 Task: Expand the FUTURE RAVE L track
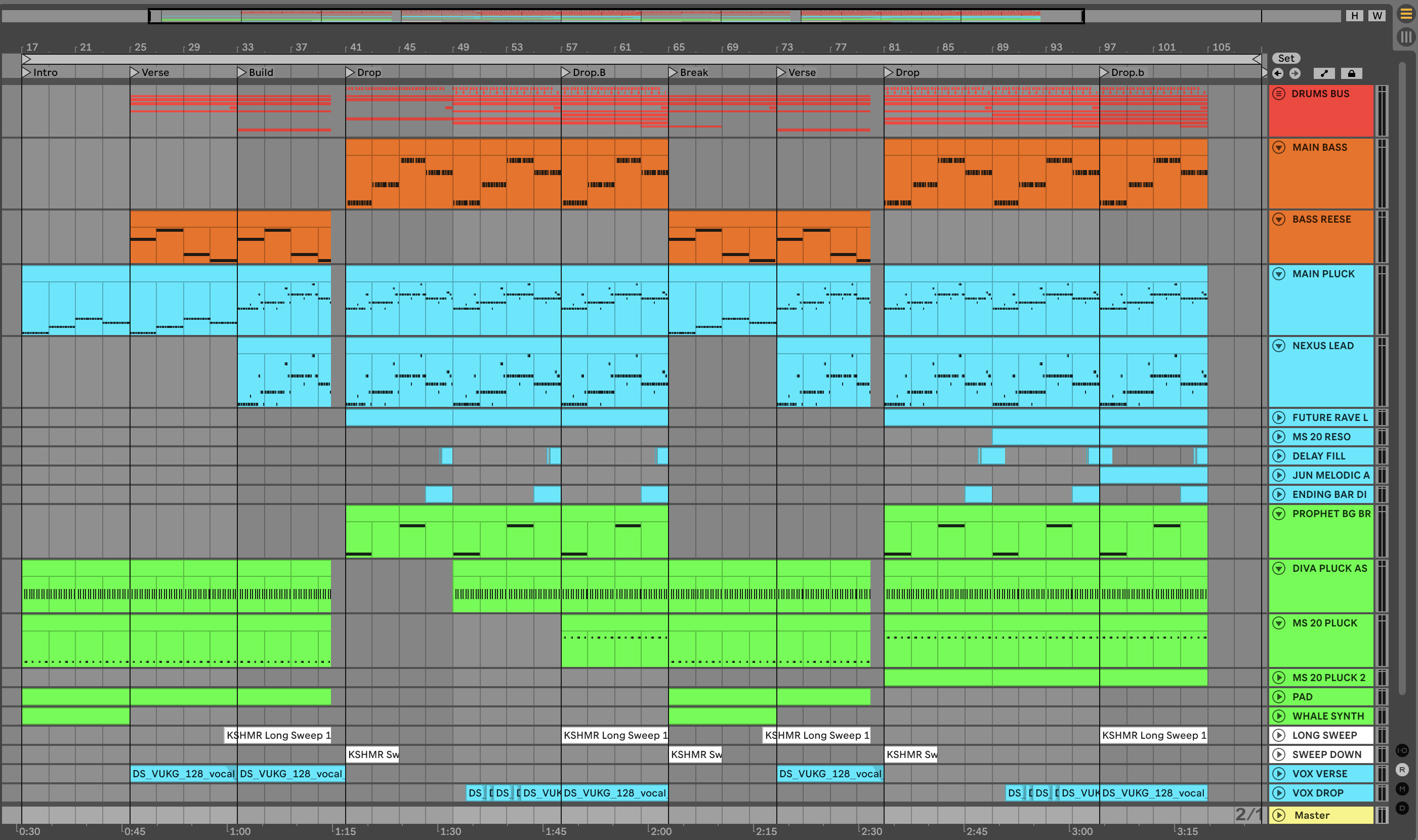tap(1279, 418)
